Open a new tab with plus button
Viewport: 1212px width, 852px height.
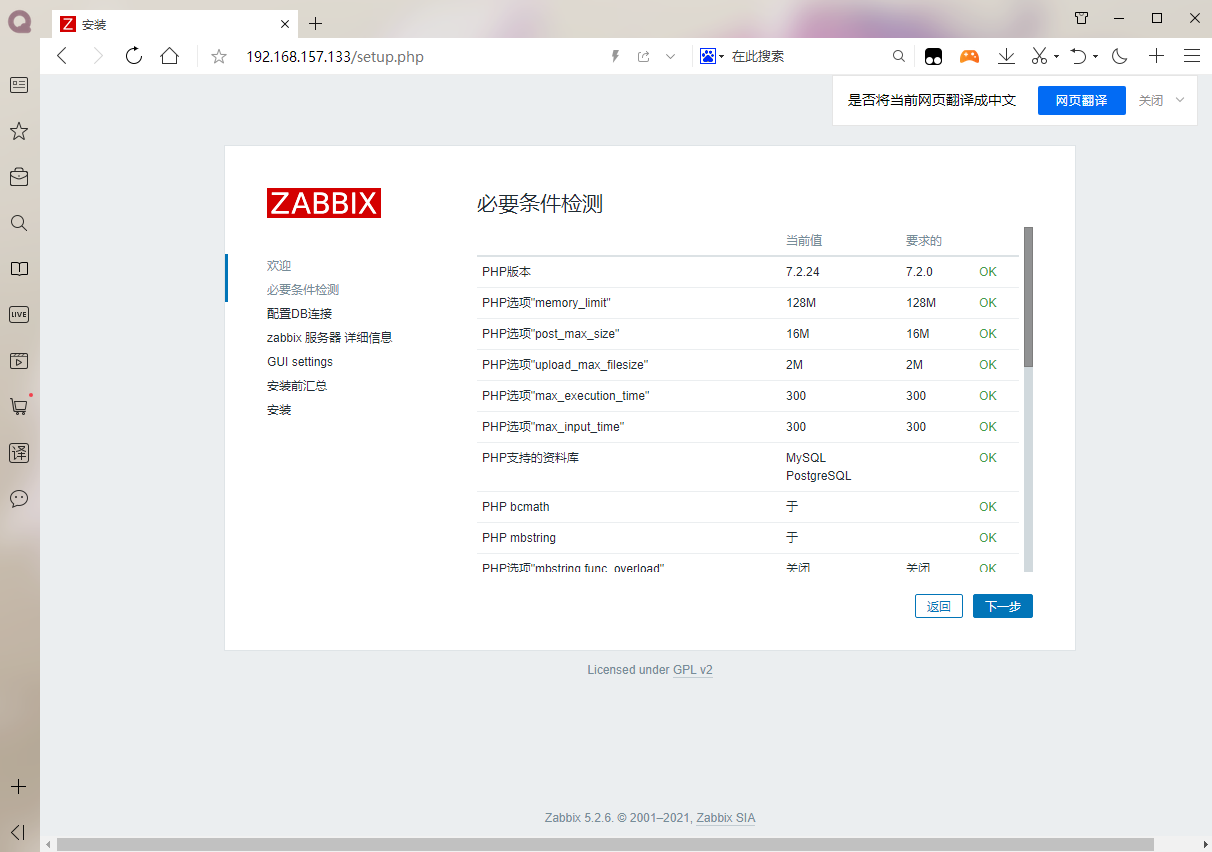pyautogui.click(x=316, y=23)
